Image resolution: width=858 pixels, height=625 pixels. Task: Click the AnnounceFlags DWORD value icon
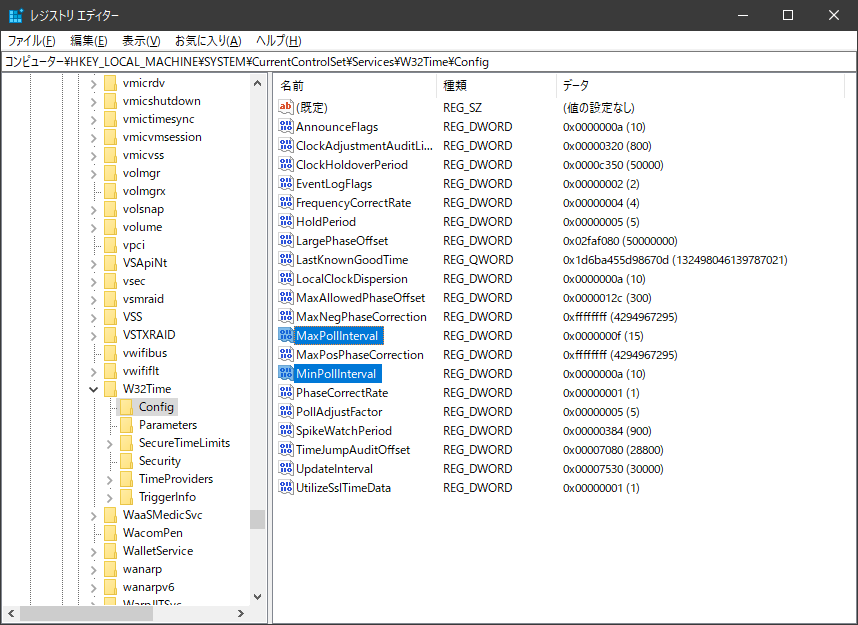point(286,126)
